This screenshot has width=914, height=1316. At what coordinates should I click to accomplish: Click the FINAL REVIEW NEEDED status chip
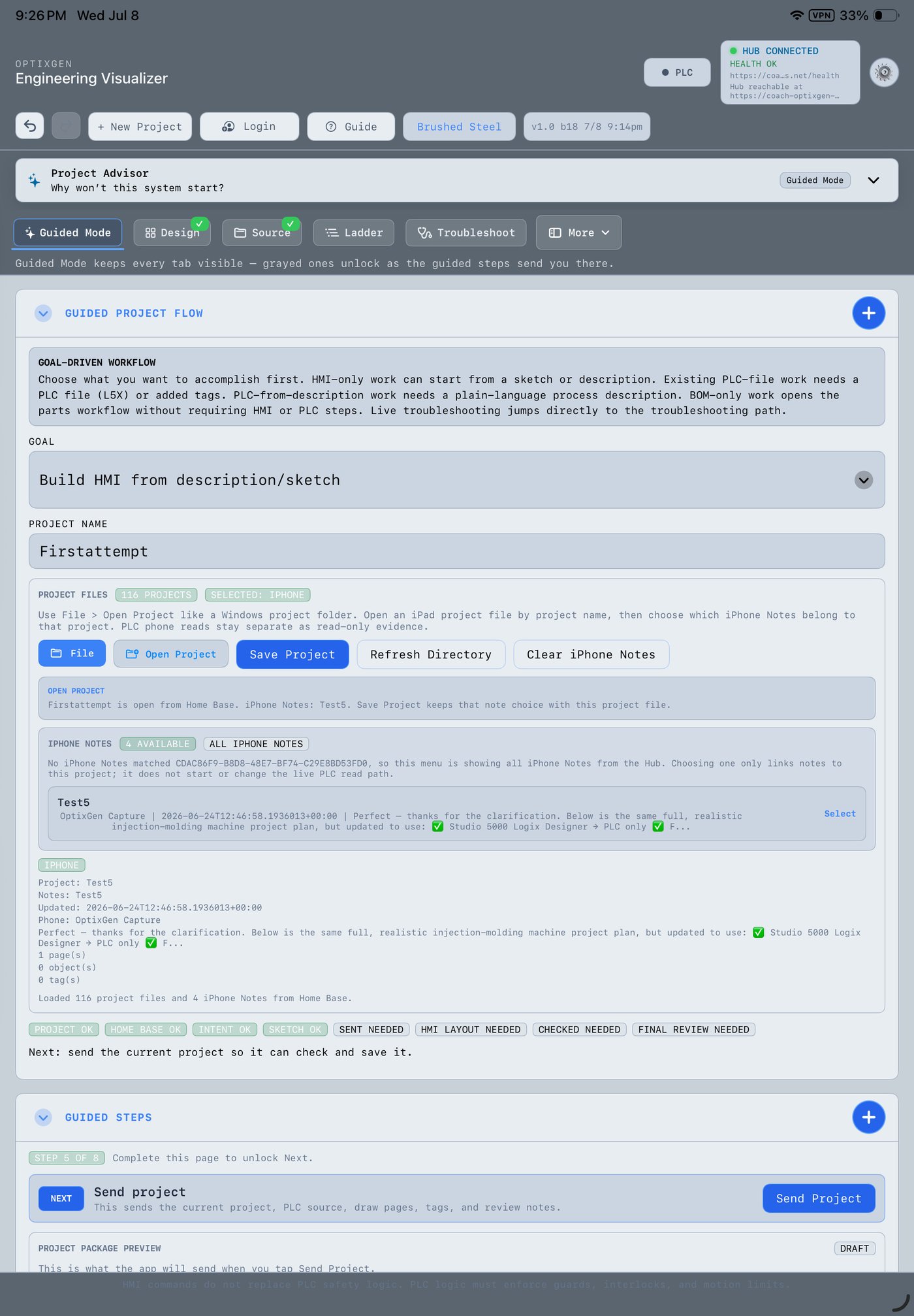coord(694,1029)
